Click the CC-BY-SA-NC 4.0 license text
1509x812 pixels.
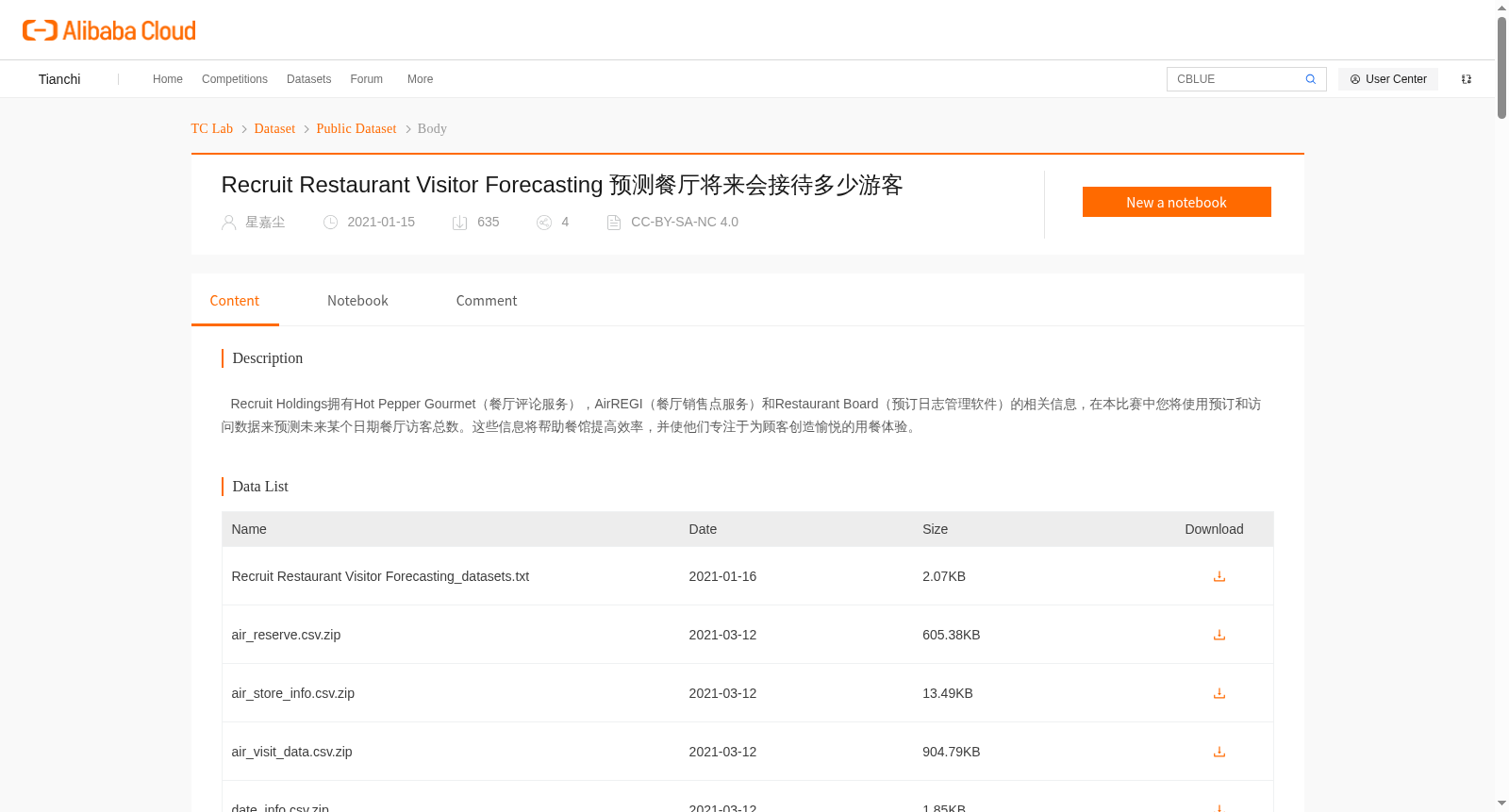point(685,223)
